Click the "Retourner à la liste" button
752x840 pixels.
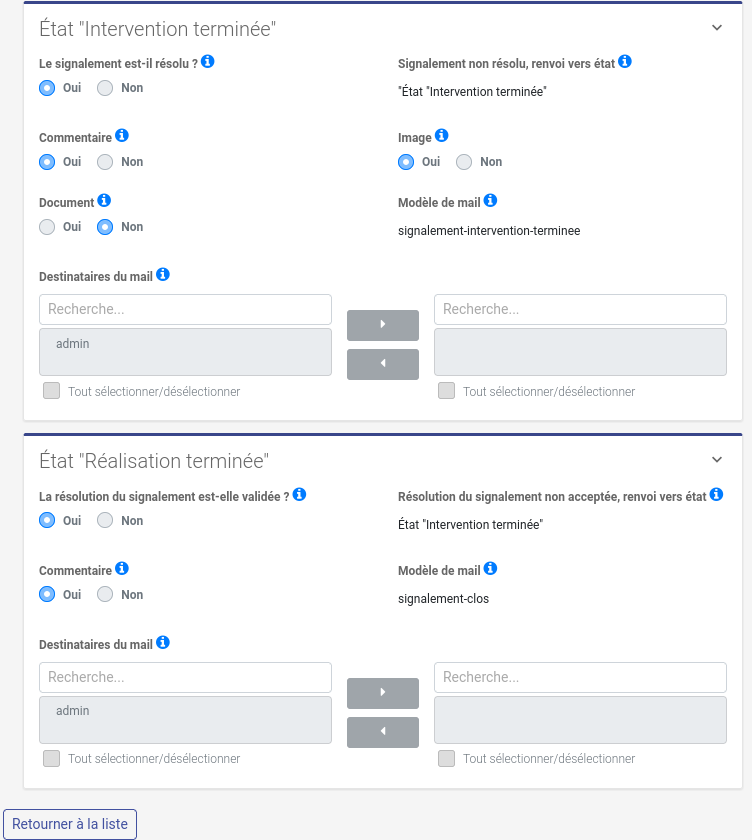click(x=69, y=823)
